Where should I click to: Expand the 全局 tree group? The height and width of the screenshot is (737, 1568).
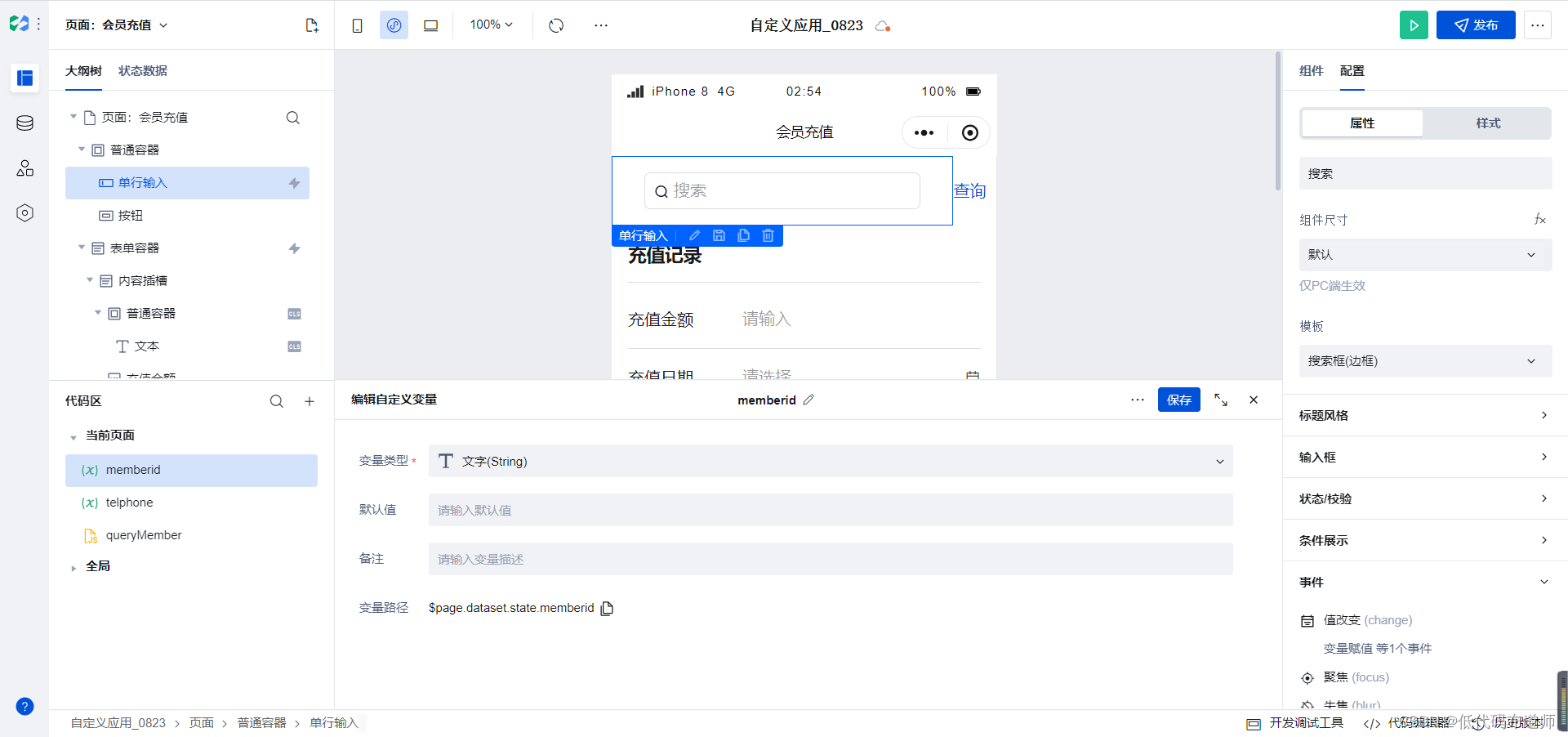[x=73, y=568]
